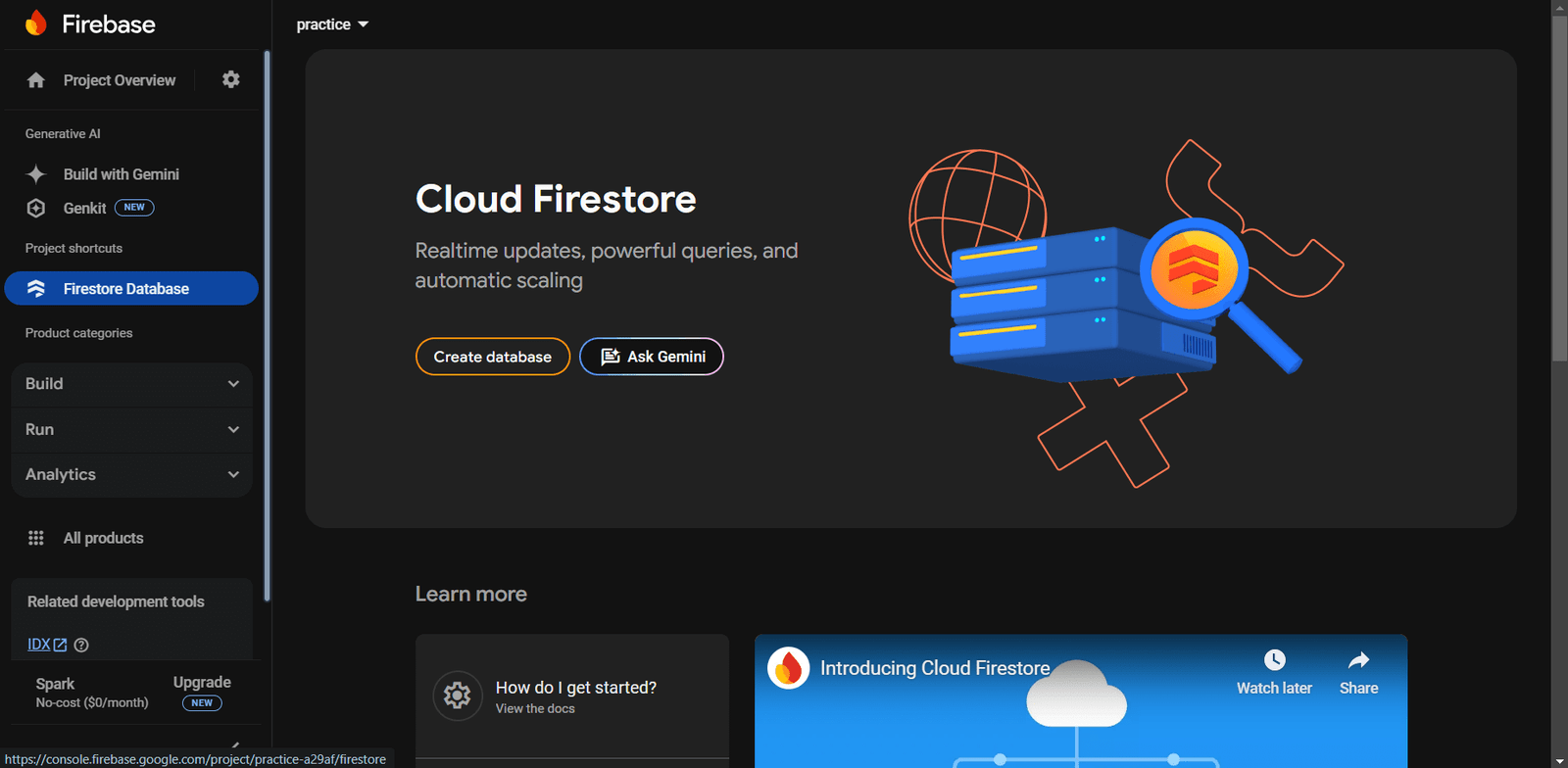The height and width of the screenshot is (768, 1568).
Task: Click the Project Overview home icon
Action: coord(36,80)
